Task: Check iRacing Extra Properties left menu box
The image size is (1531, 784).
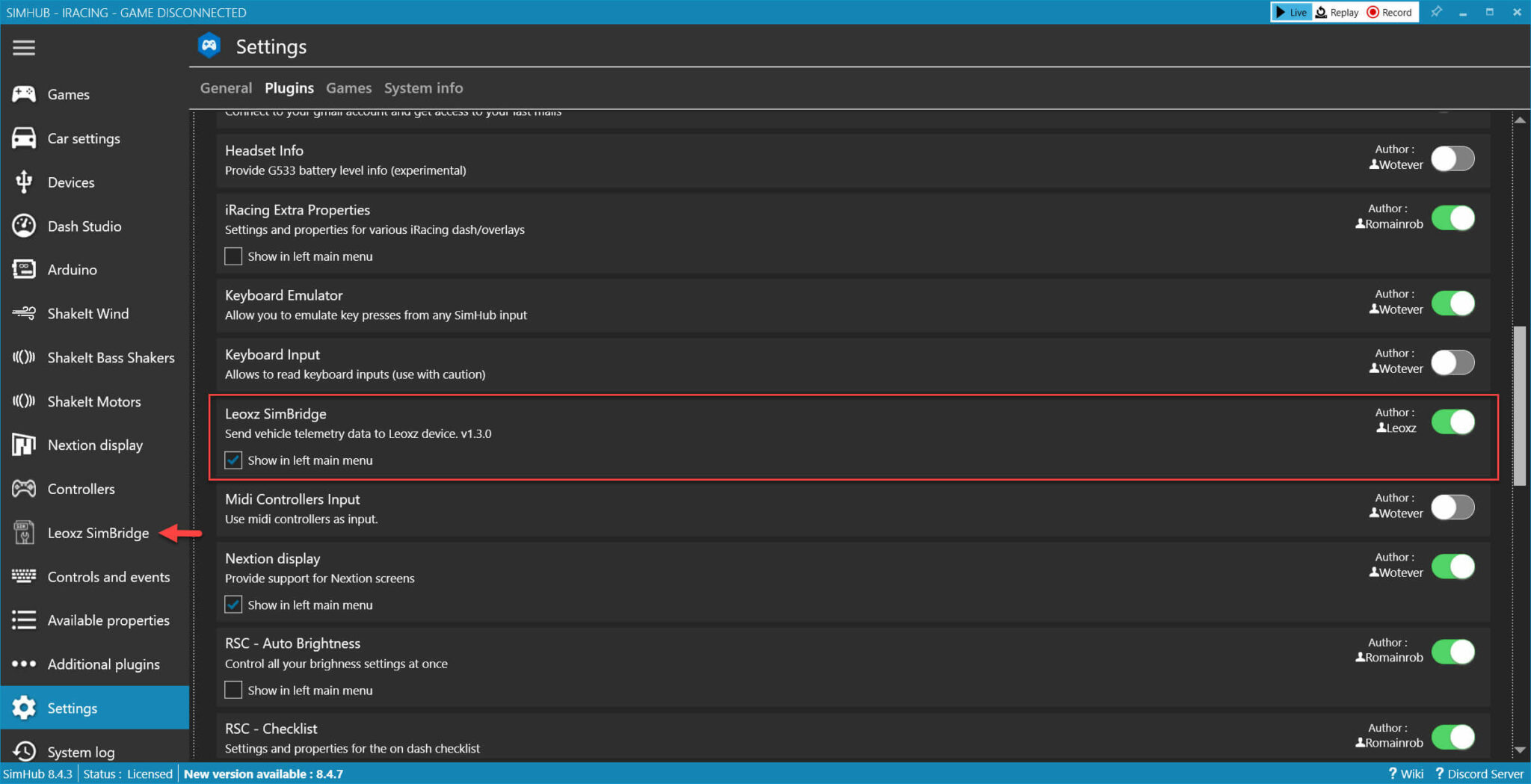Action: point(233,256)
